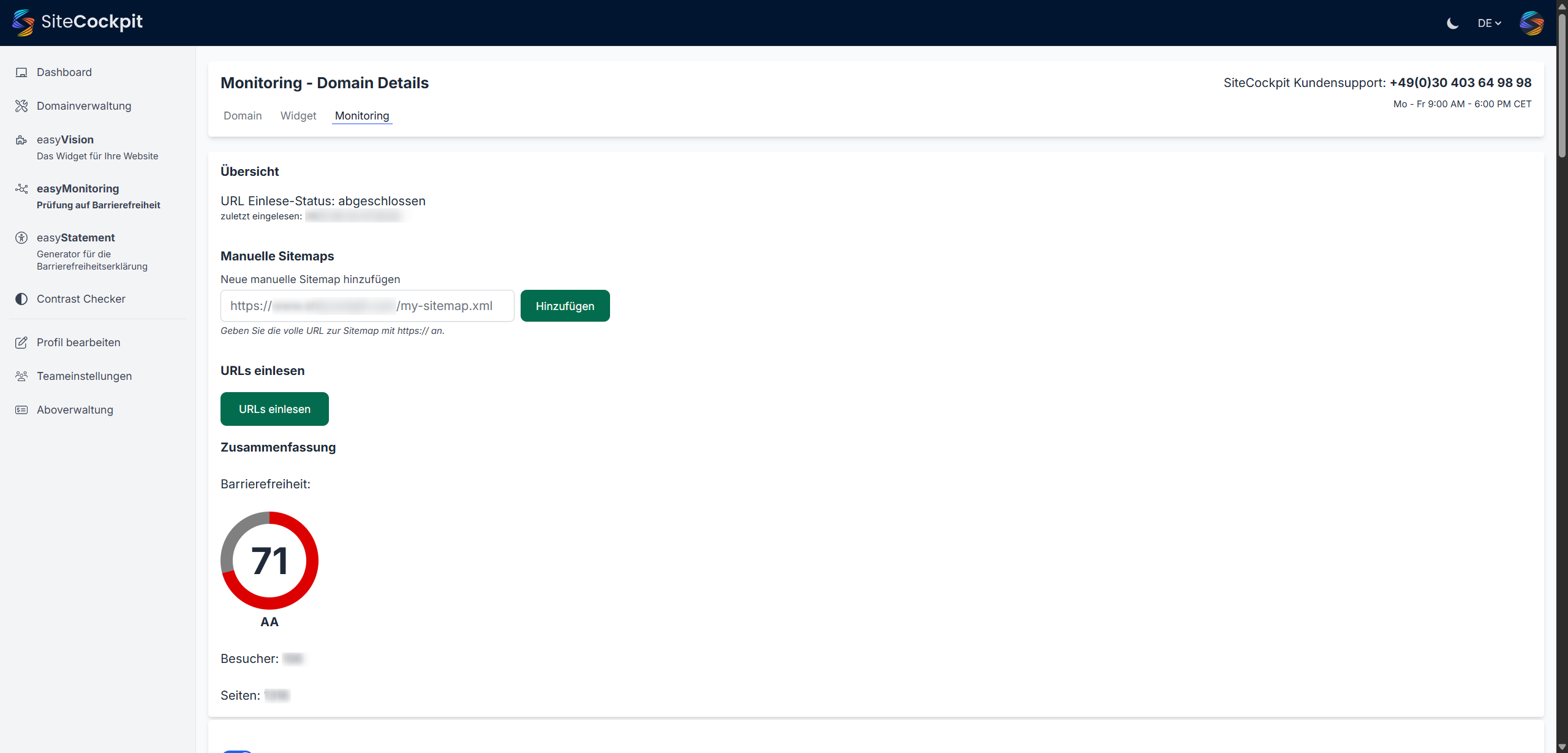The width and height of the screenshot is (1568, 753).
Task: Open the profile avatar menu
Action: click(1531, 23)
